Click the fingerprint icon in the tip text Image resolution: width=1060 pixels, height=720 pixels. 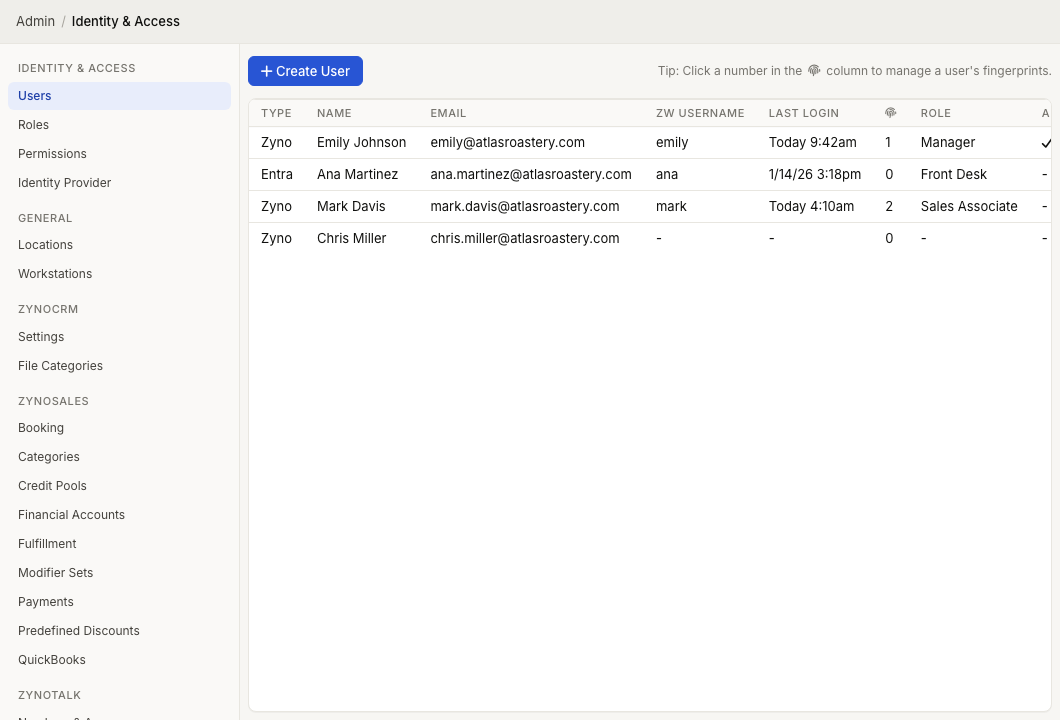click(x=814, y=70)
